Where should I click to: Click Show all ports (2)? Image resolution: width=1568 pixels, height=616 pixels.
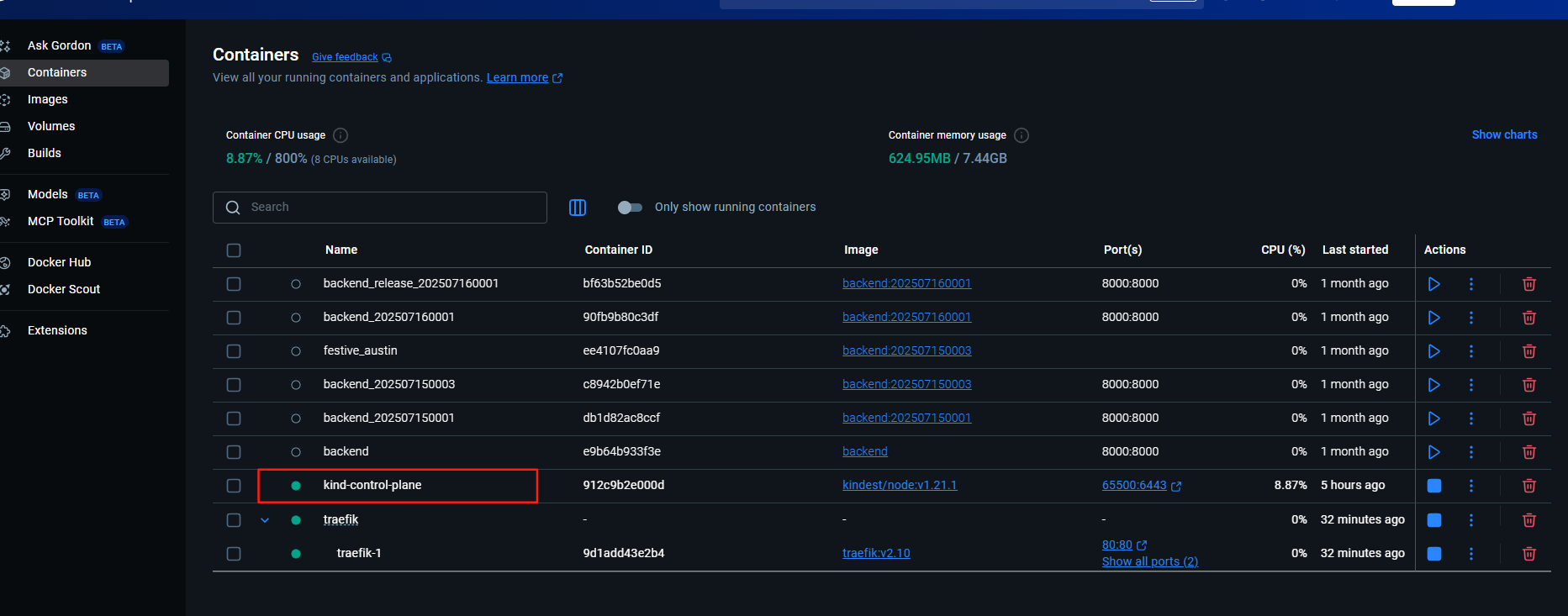point(1150,561)
